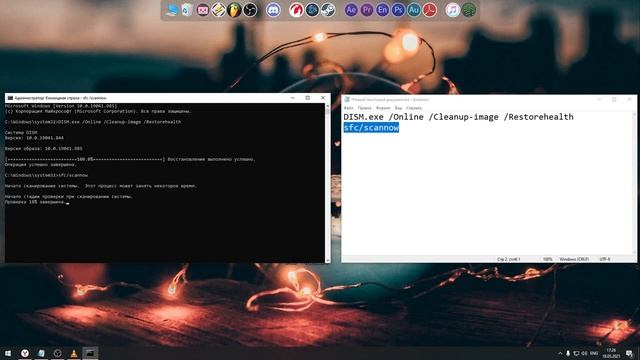Click the UTF-8 encoding status entry

[x=605, y=259]
